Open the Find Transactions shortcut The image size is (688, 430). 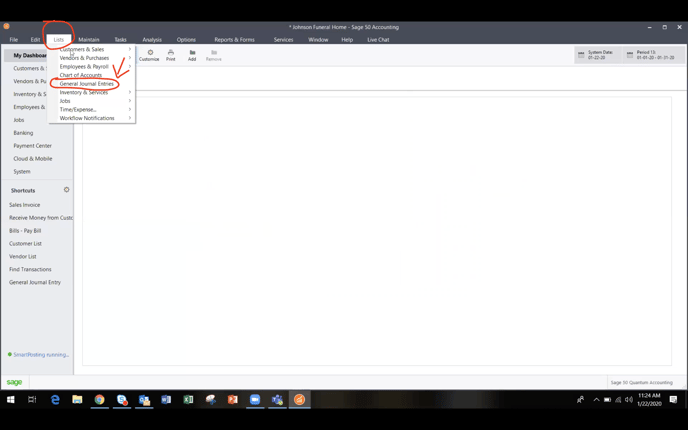30,269
